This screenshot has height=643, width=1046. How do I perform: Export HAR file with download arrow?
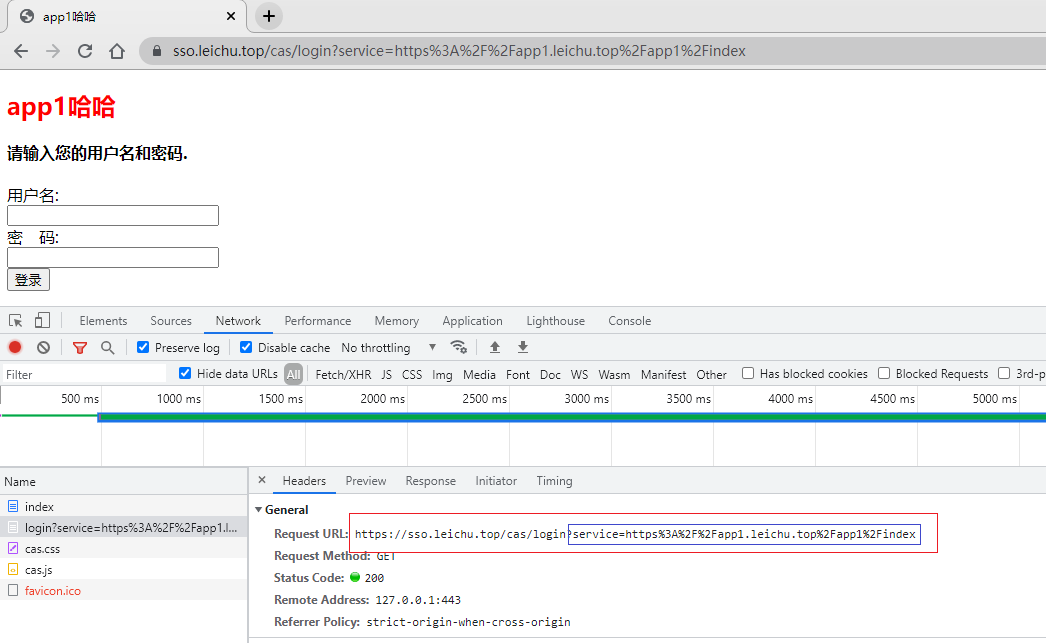click(522, 347)
